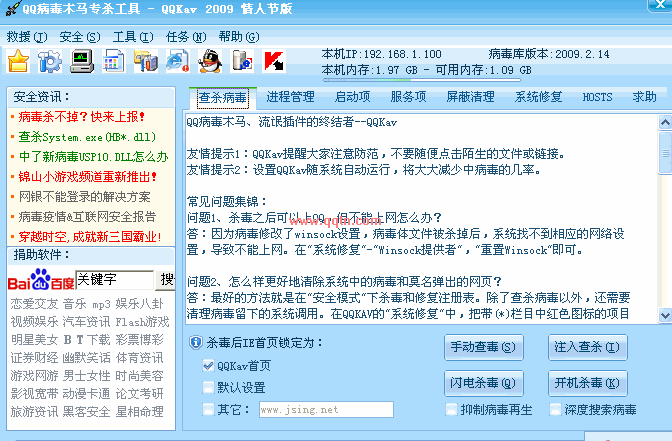
Task: Click the server database toolbar icon
Action: (242, 61)
